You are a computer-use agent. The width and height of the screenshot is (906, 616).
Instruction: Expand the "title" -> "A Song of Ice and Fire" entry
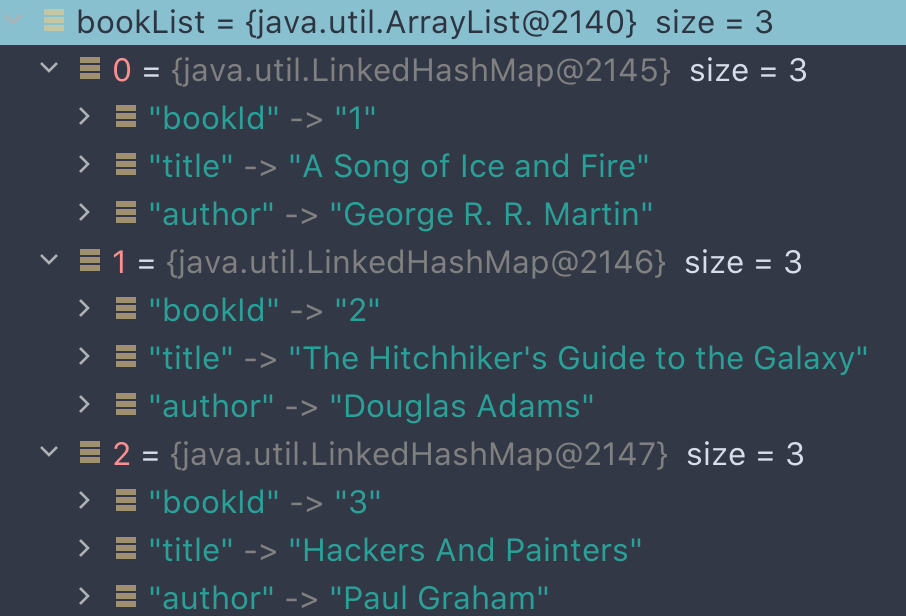pos(84,165)
